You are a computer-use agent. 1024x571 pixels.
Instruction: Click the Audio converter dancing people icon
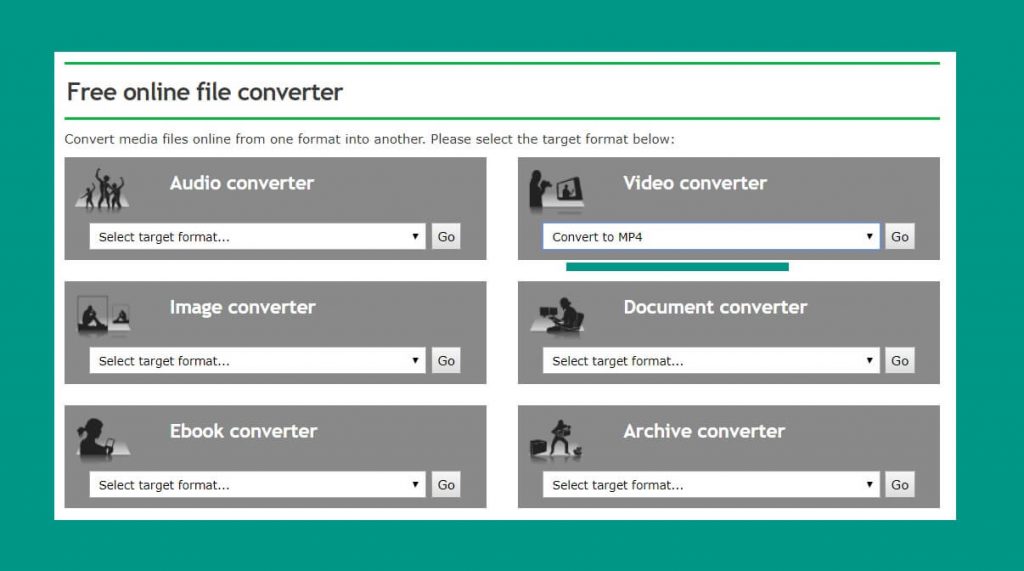[x=102, y=190]
